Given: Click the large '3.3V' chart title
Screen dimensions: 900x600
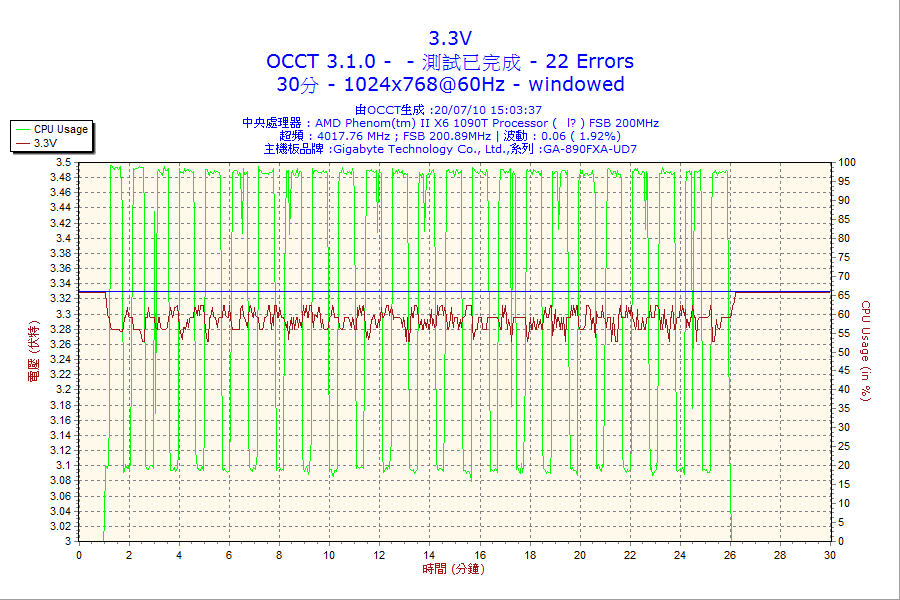Looking at the screenshot, I should point(450,38).
